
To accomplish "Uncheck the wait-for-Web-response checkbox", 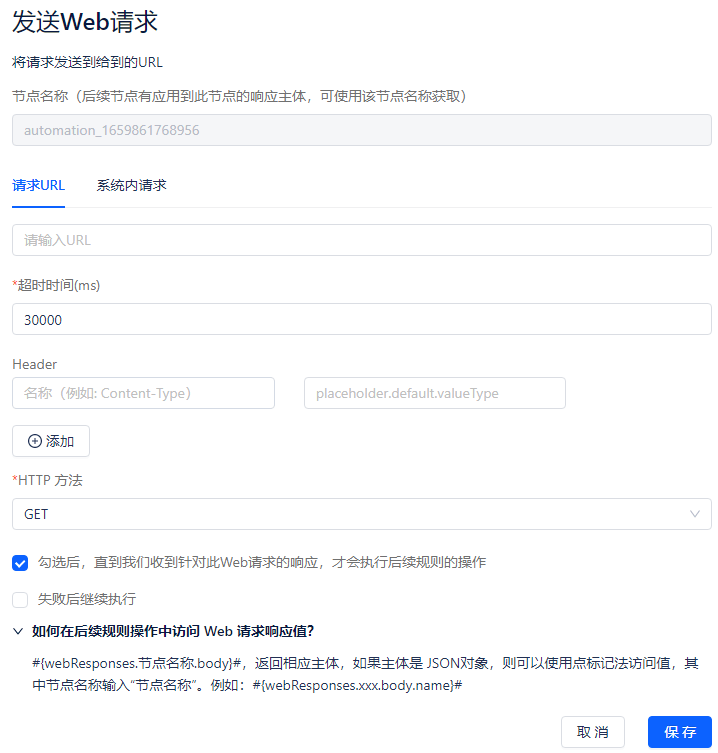I will point(20,563).
